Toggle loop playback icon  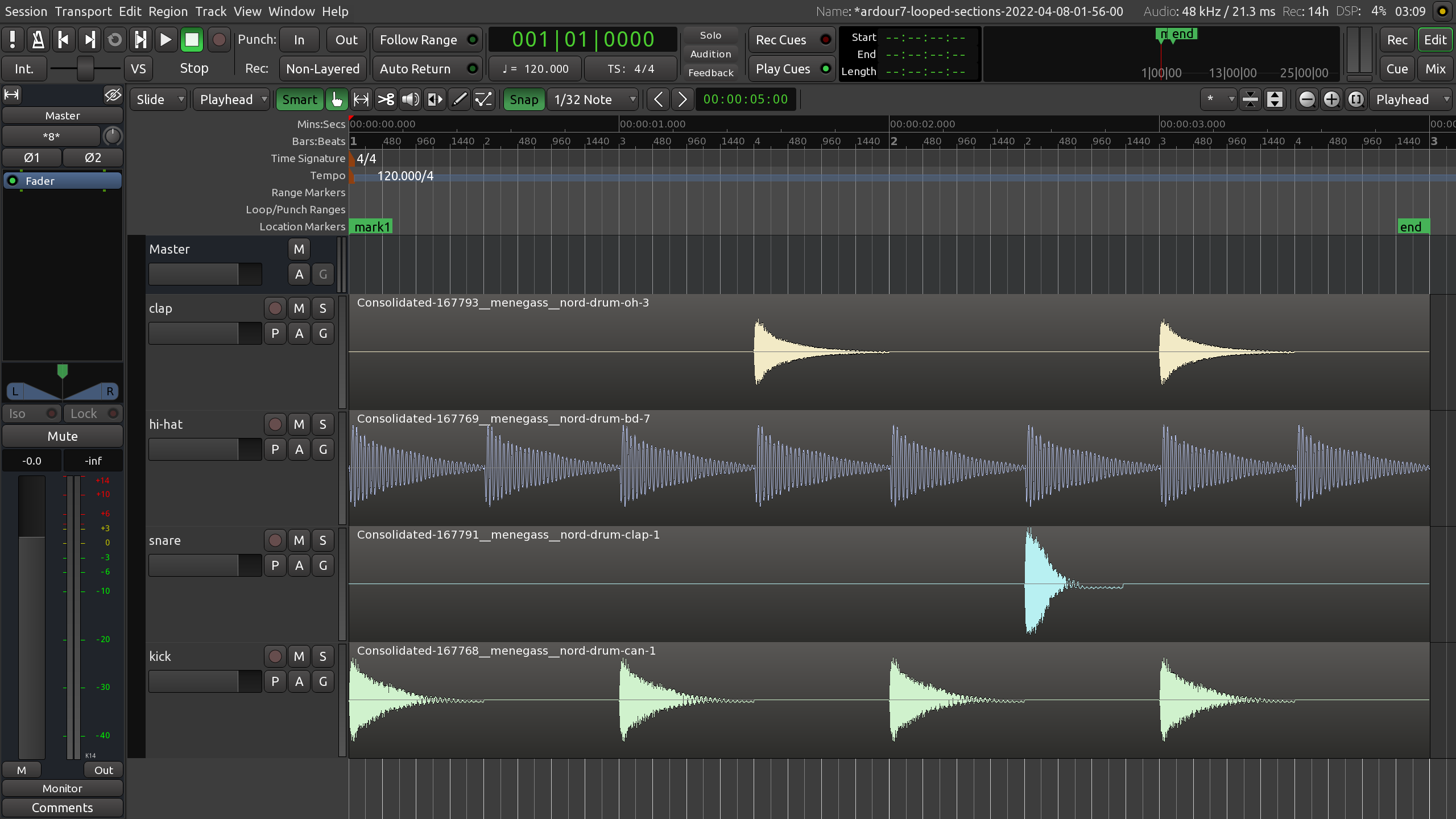click(115, 40)
